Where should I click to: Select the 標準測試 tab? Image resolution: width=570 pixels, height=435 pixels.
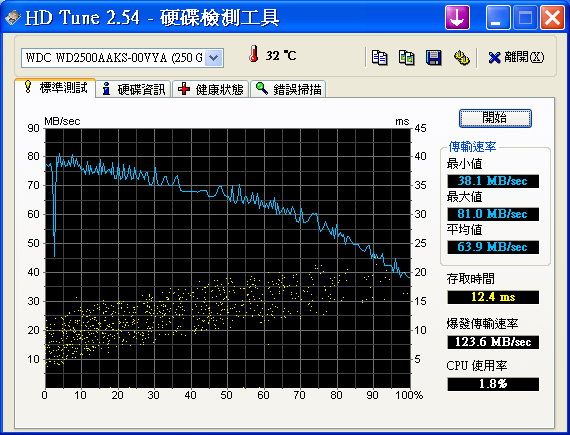(x=55, y=88)
